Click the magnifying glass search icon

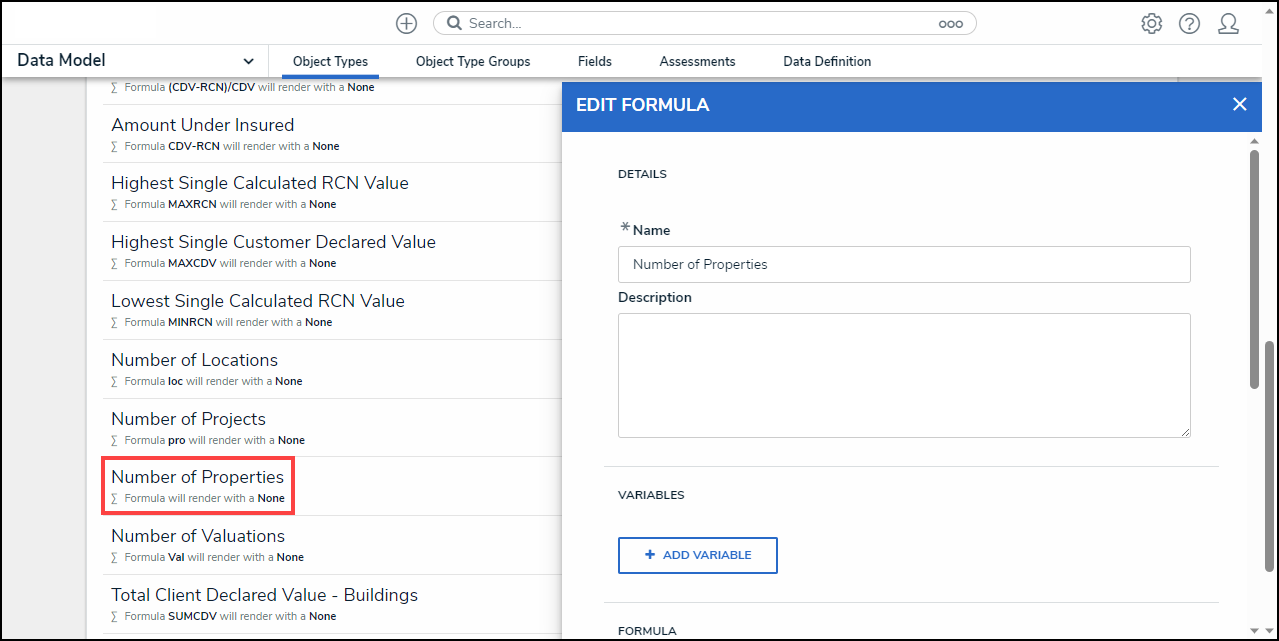coord(454,23)
